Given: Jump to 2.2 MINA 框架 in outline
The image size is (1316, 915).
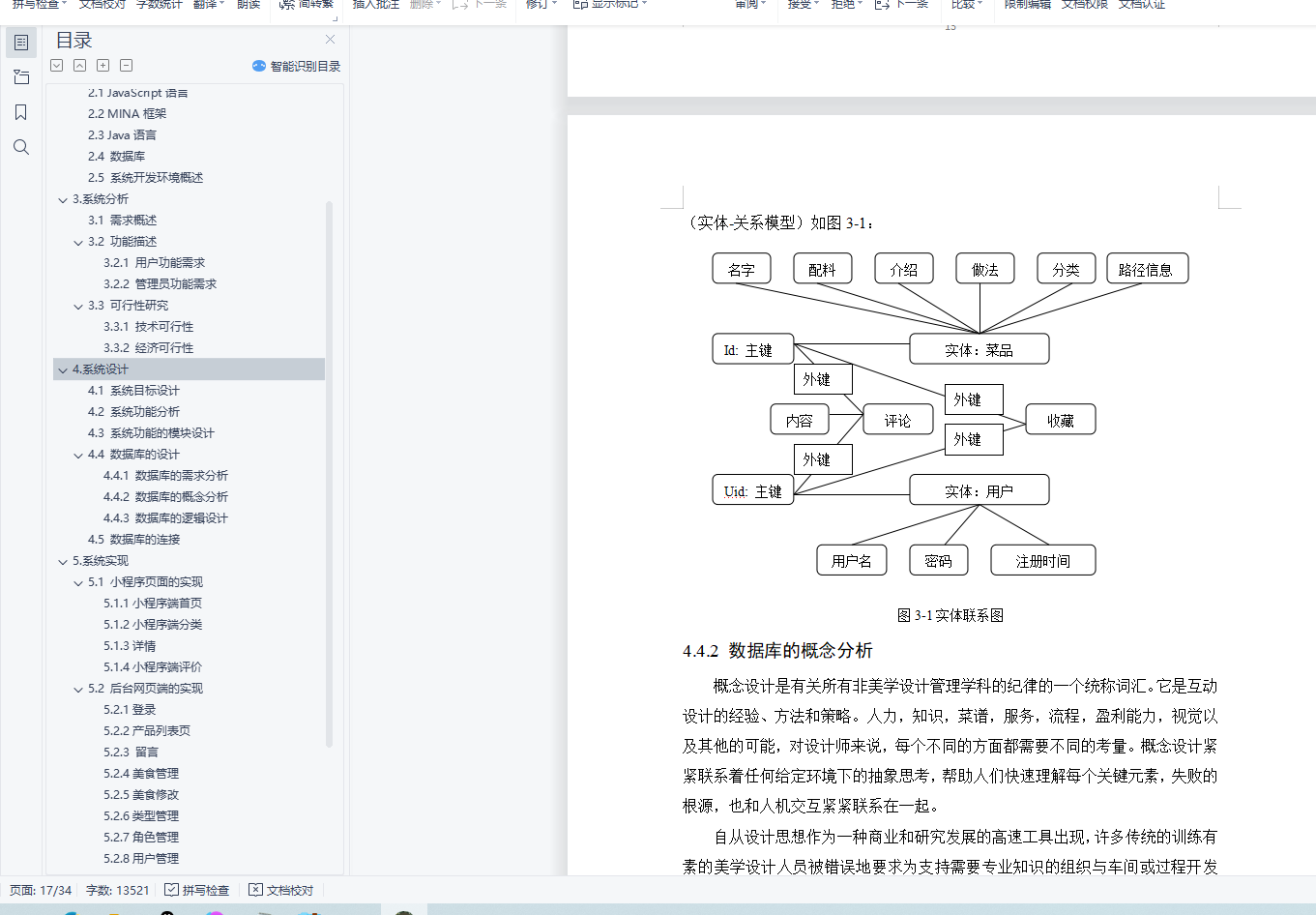Looking at the screenshot, I should 127,114.
